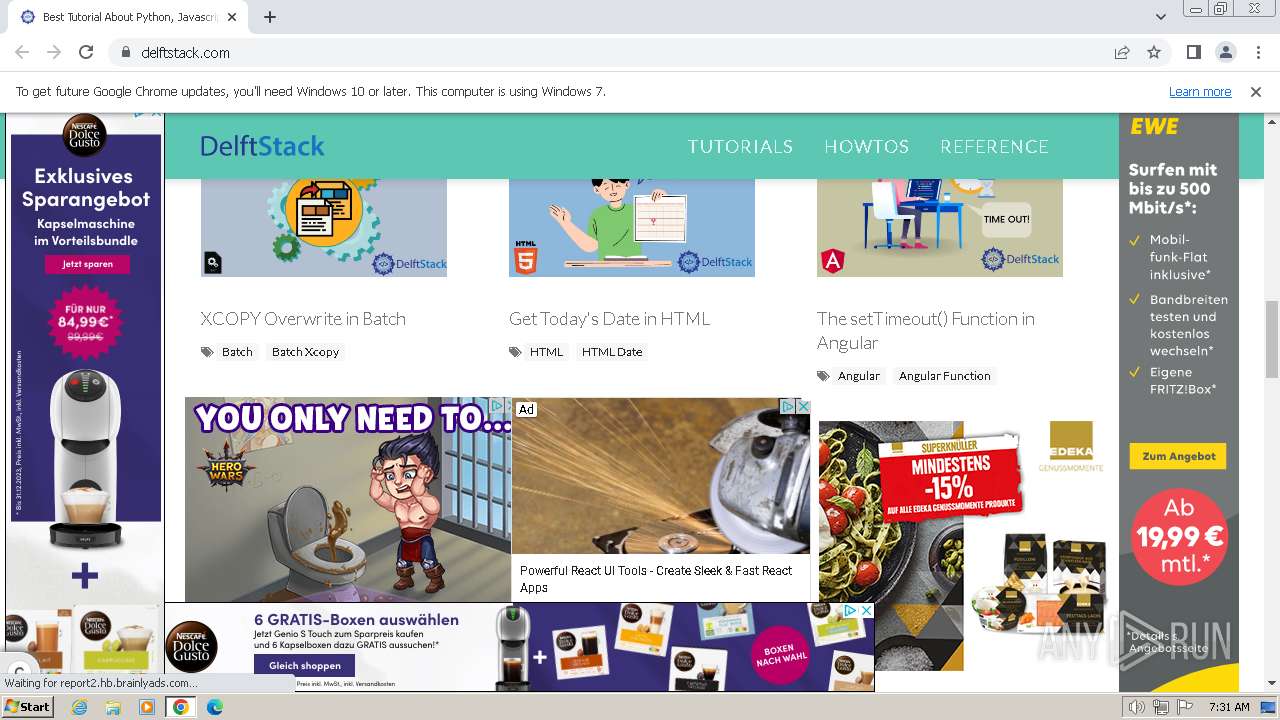Select the Best Tutorial About Python tab
Screen dimensions: 1280x720
127,17
